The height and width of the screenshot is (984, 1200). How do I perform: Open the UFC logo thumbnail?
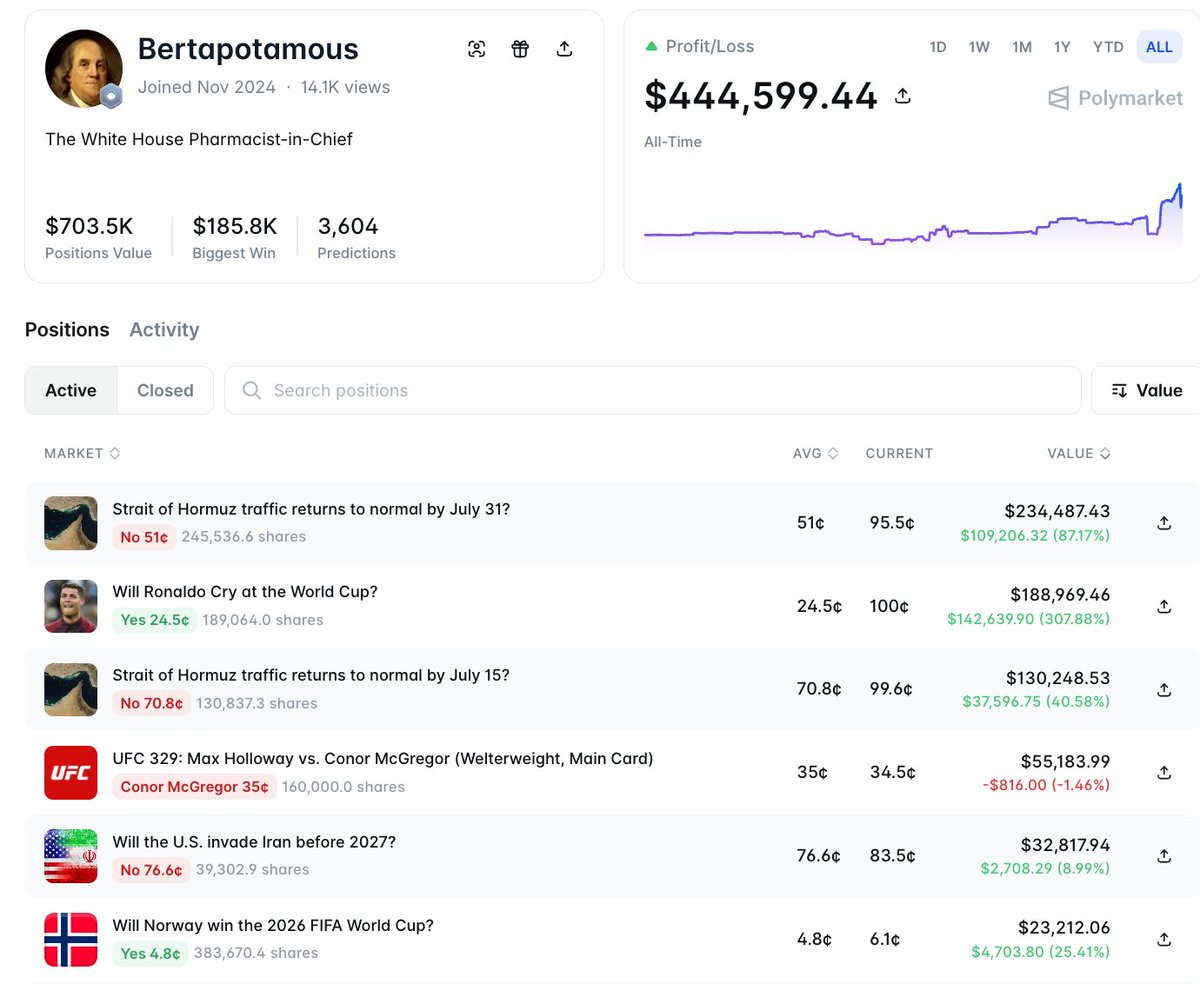tap(71, 773)
